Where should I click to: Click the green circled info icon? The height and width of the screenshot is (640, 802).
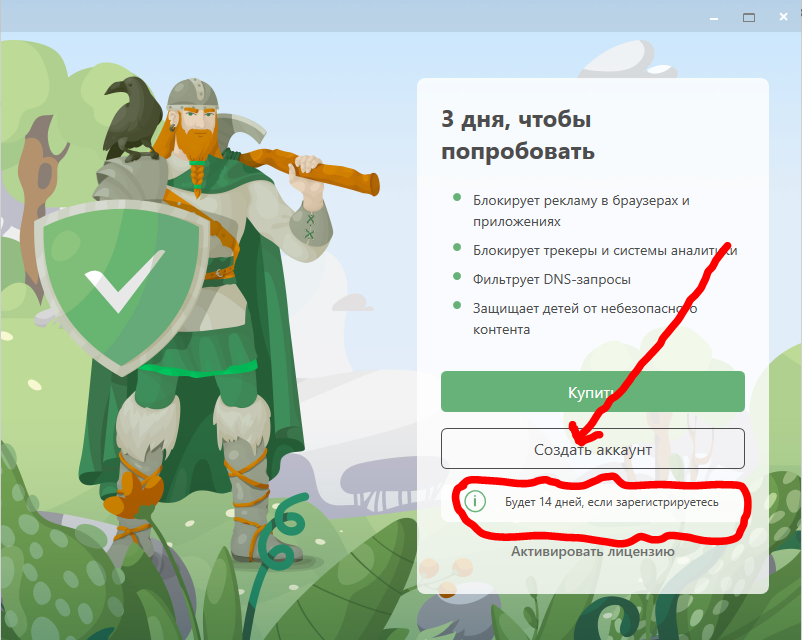pyautogui.click(x=475, y=501)
